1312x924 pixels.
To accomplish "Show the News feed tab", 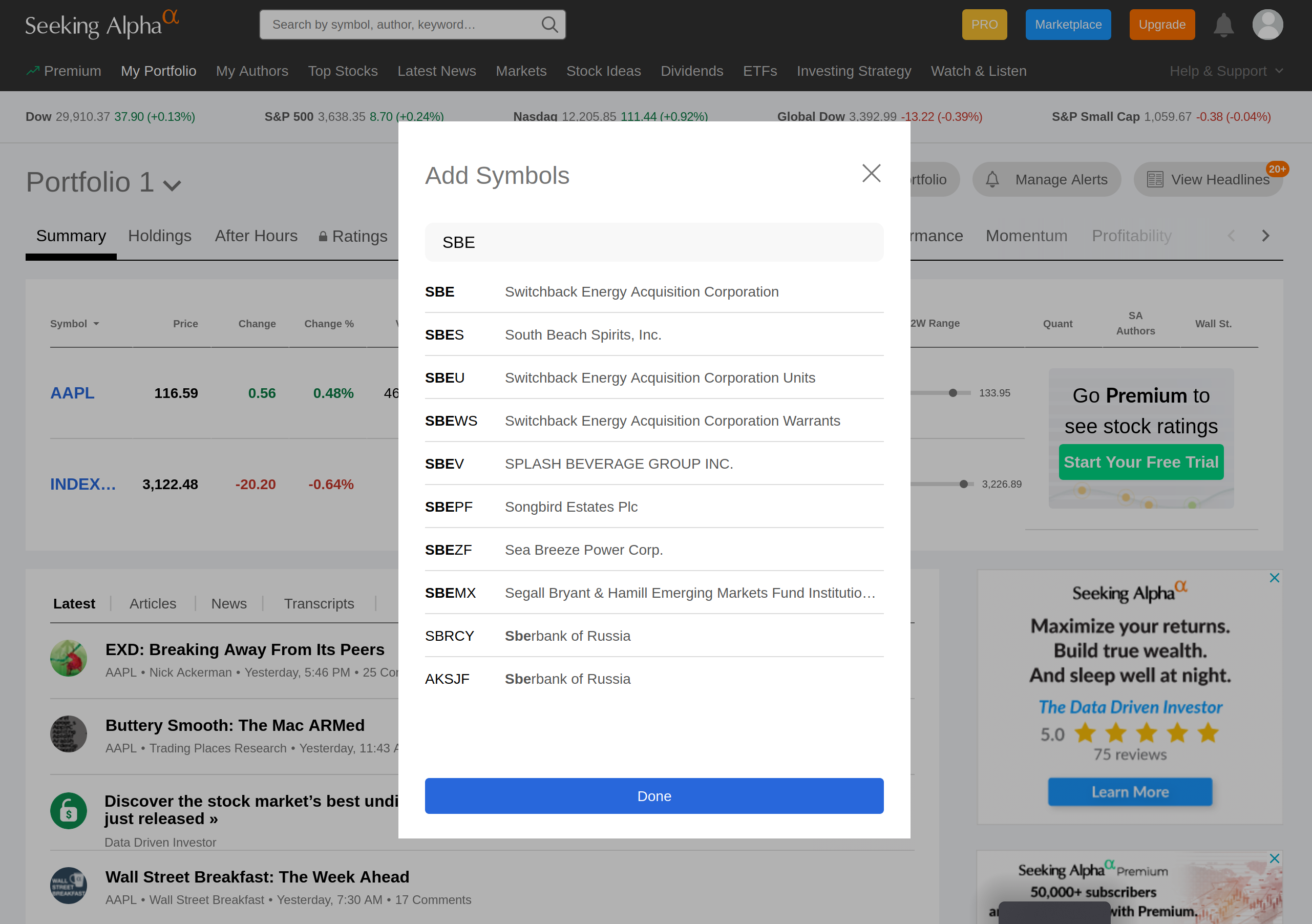I will coord(228,603).
